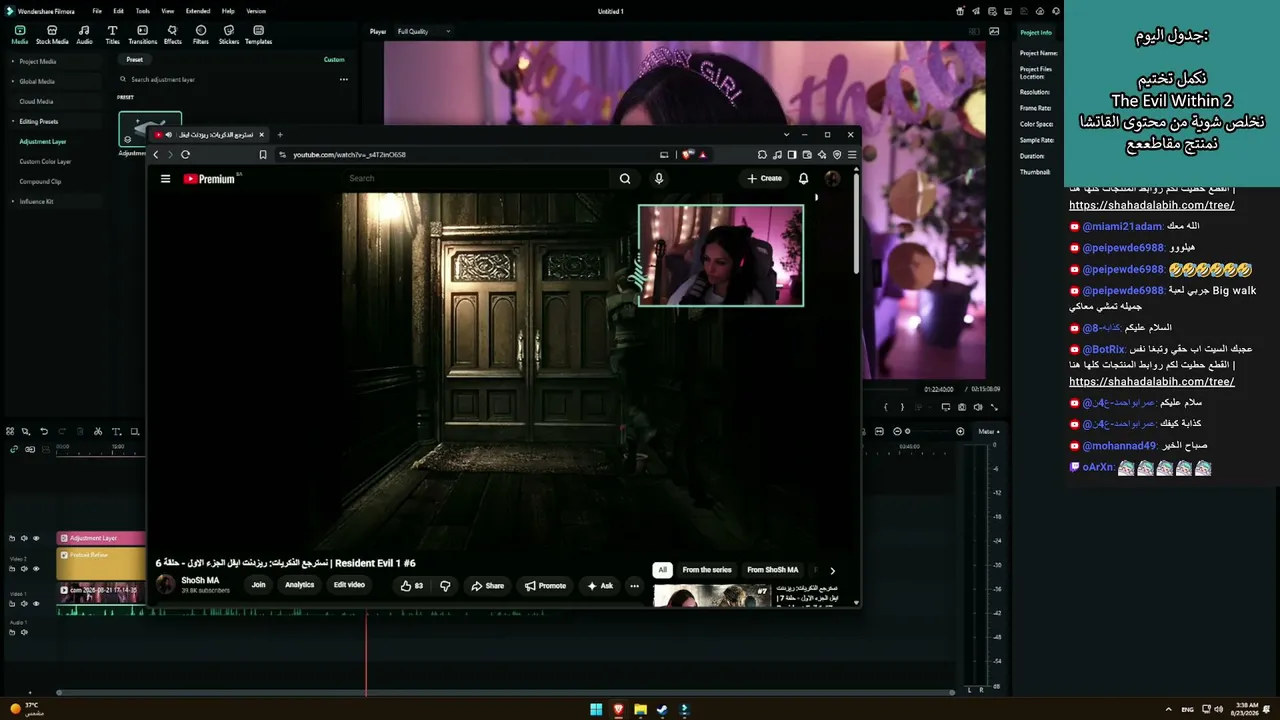Select the Media tab in Filmora

19,35
